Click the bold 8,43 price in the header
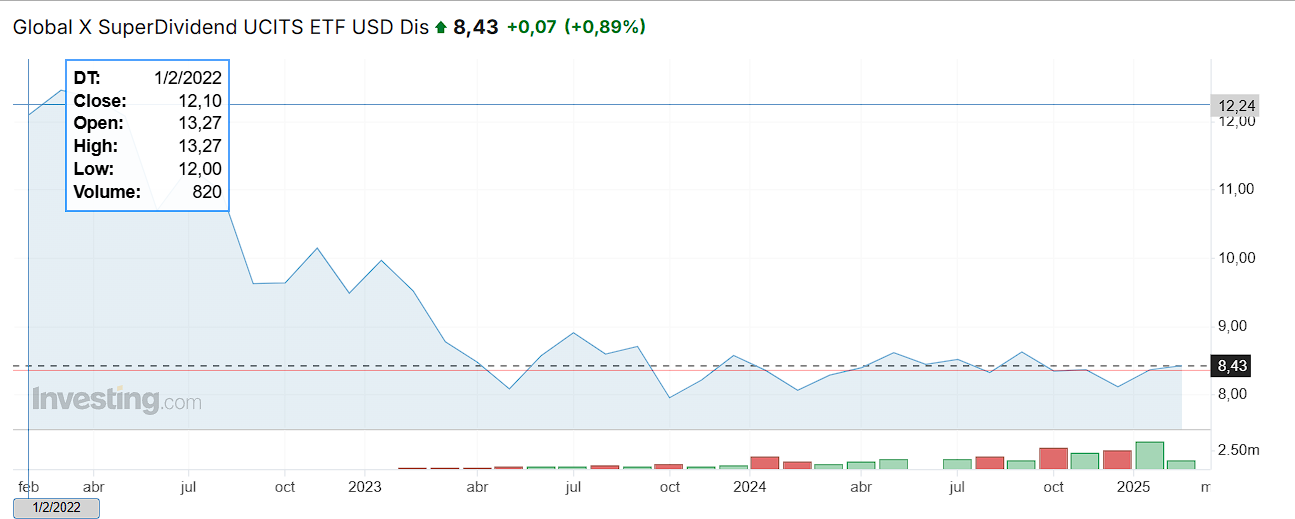1295x519 pixels. (475, 27)
